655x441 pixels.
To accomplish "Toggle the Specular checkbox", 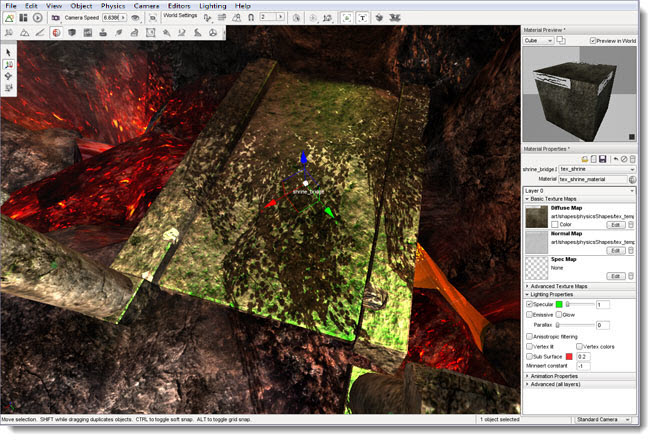I will click(530, 304).
